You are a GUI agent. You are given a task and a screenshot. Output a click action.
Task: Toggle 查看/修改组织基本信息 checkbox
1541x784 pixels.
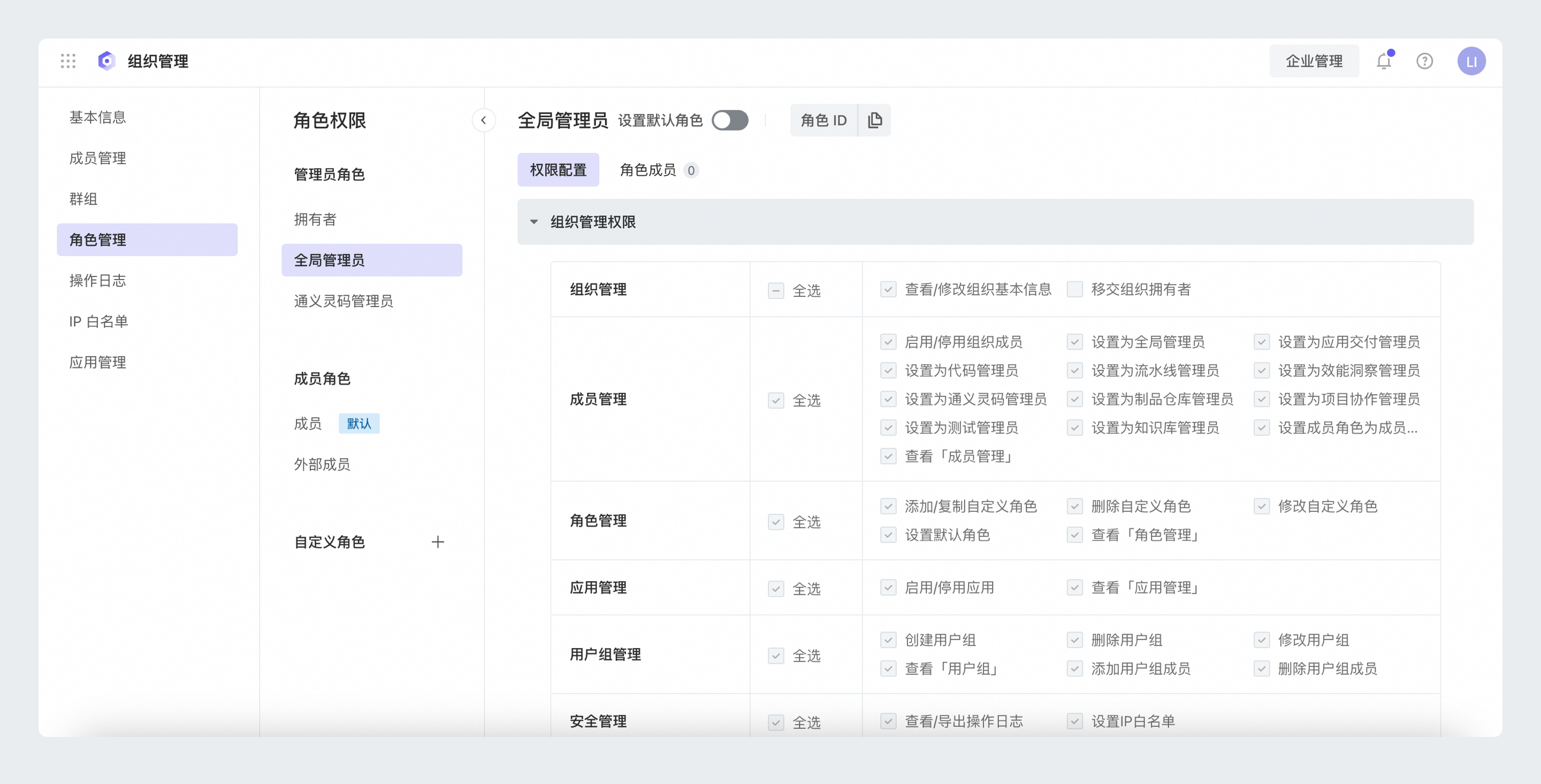pos(888,289)
